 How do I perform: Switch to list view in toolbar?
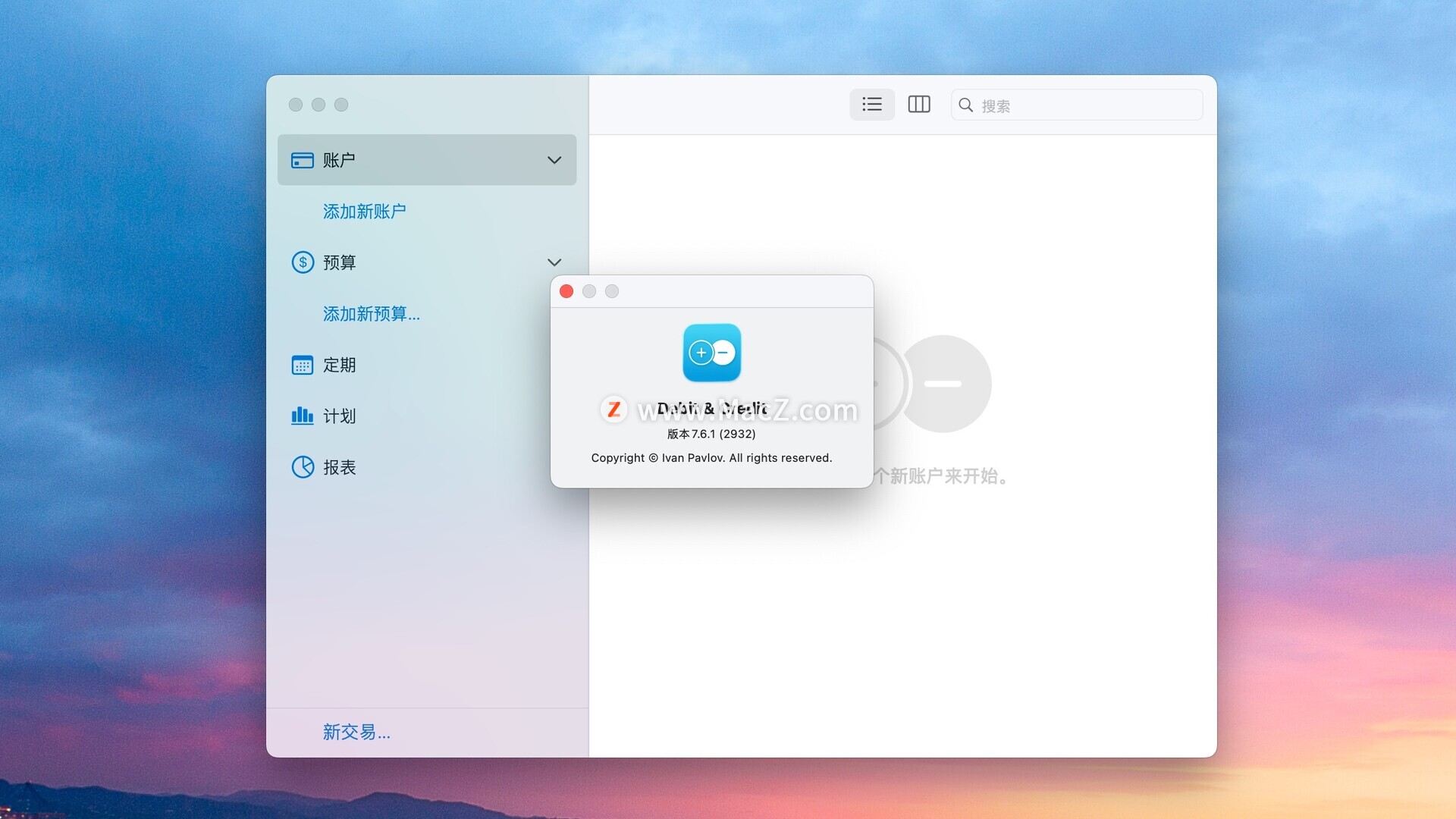(x=872, y=105)
